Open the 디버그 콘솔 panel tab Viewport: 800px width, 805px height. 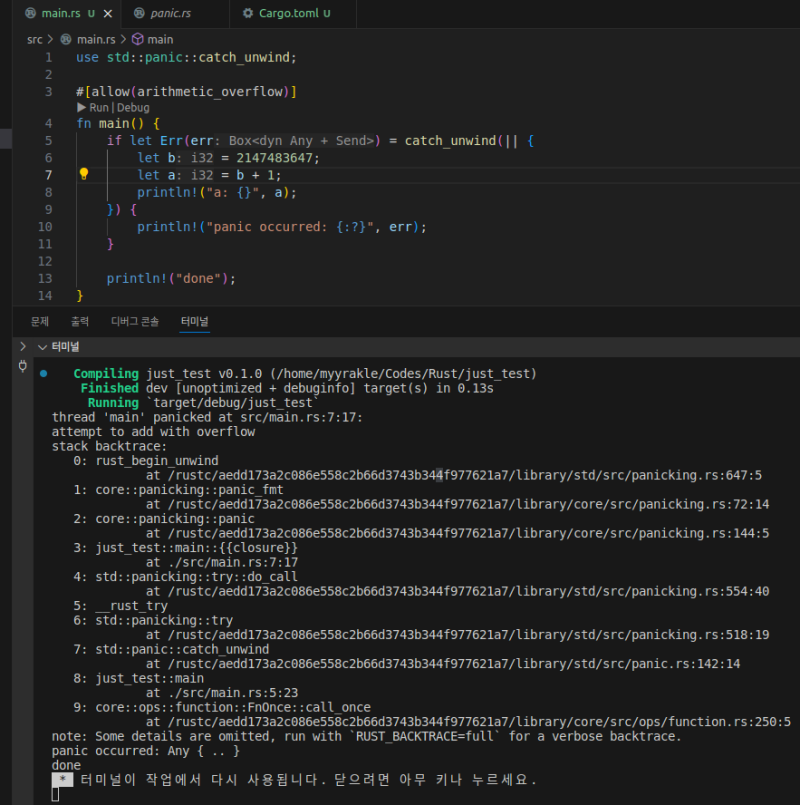134,321
